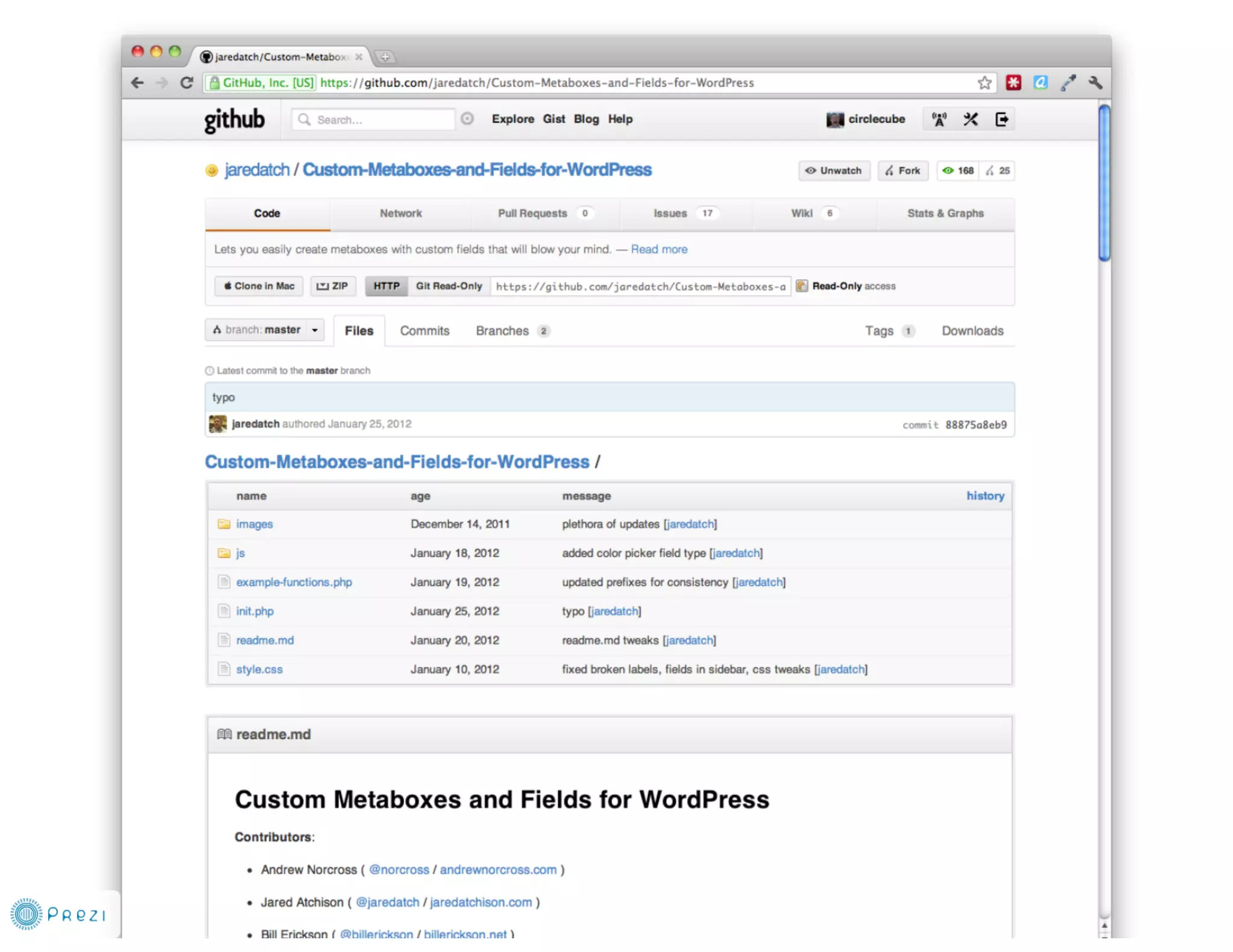Click the Read more link
1233x952 pixels.
(x=659, y=249)
